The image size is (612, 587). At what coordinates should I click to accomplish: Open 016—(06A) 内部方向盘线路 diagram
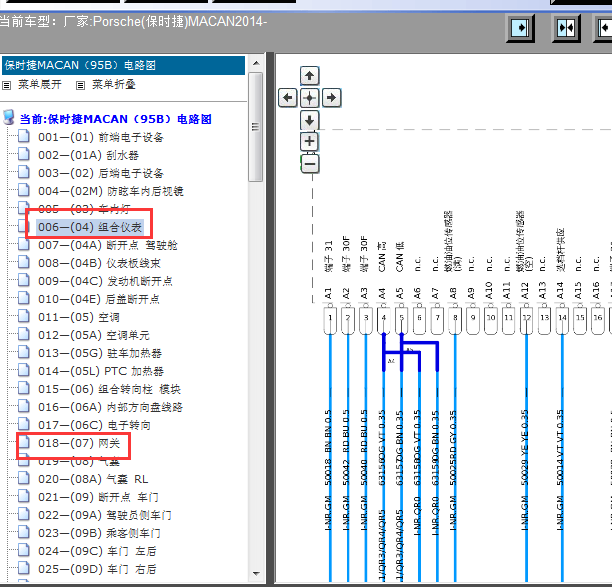coord(110,407)
